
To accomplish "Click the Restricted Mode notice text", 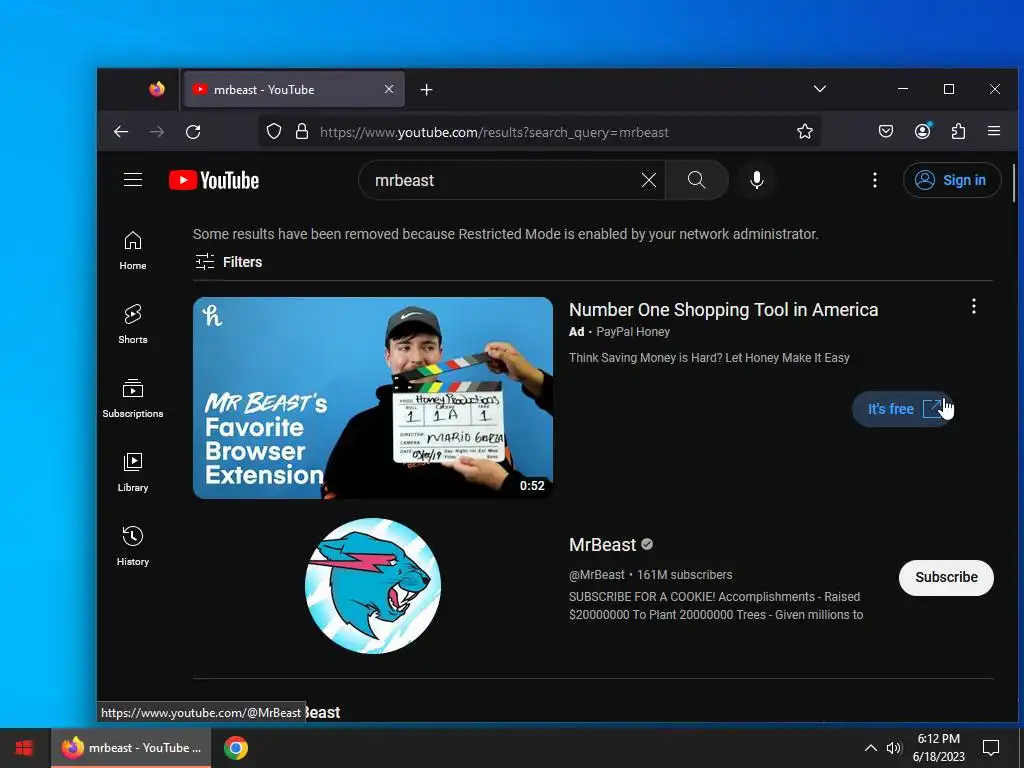I will pyautogui.click(x=505, y=234).
